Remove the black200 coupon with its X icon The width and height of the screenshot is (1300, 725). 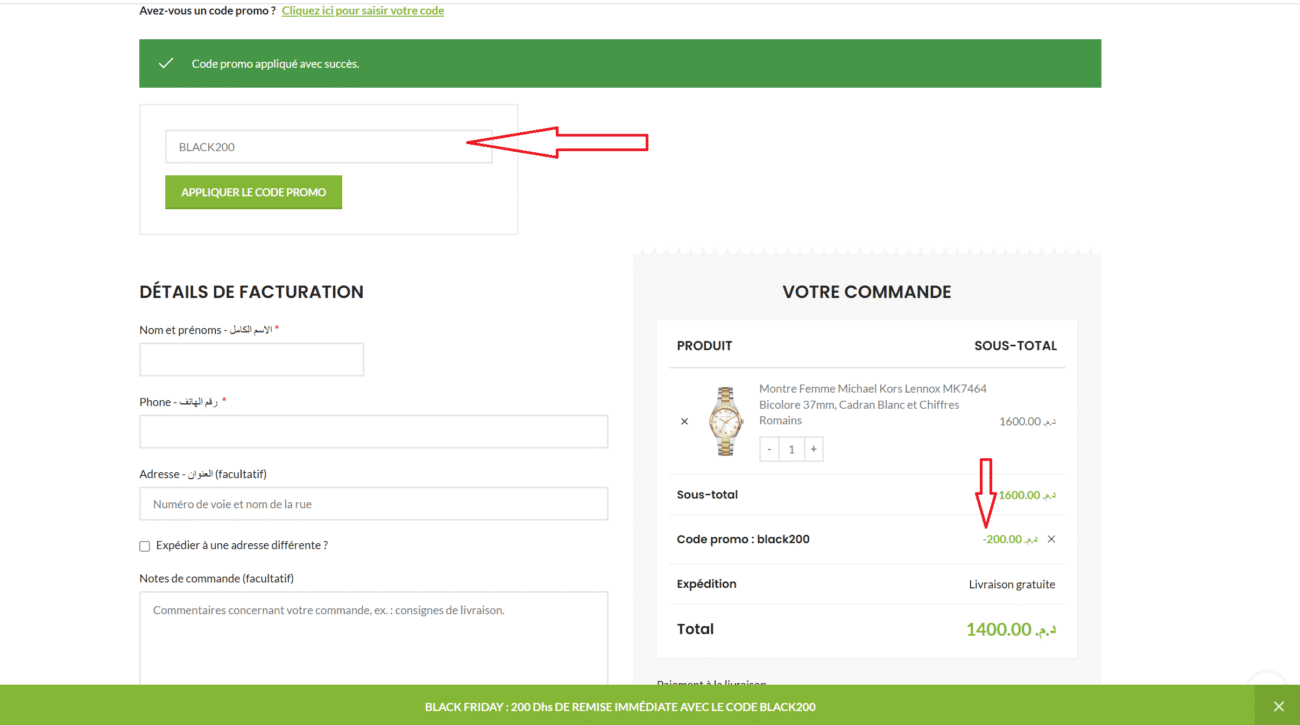pyautogui.click(x=1051, y=539)
